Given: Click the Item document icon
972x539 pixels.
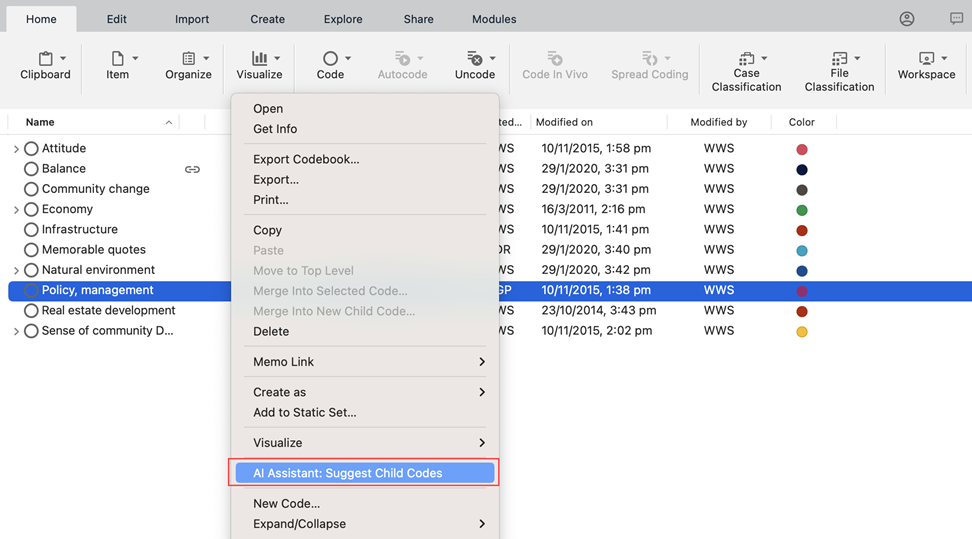Looking at the screenshot, I should tap(117, 59).
